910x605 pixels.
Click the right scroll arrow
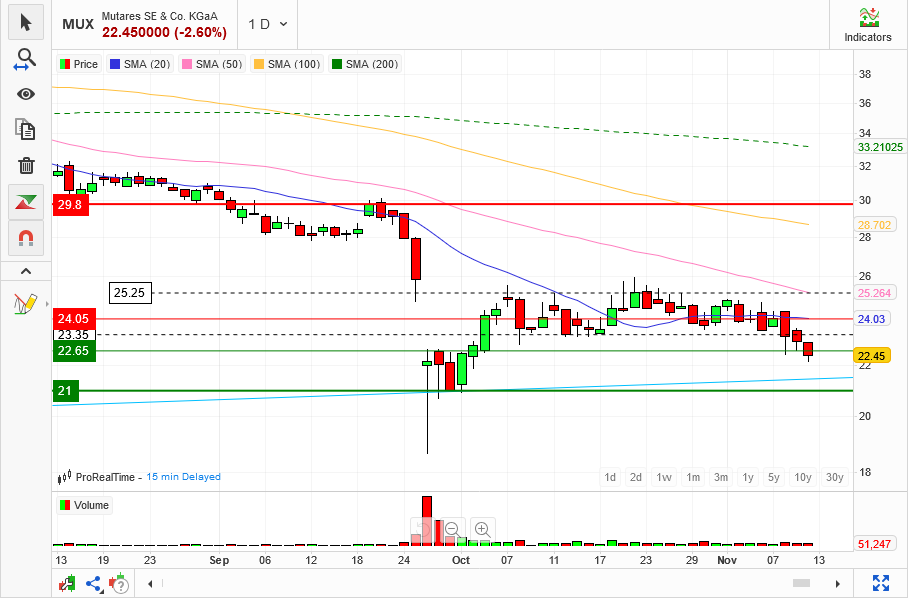coord(837,584)
